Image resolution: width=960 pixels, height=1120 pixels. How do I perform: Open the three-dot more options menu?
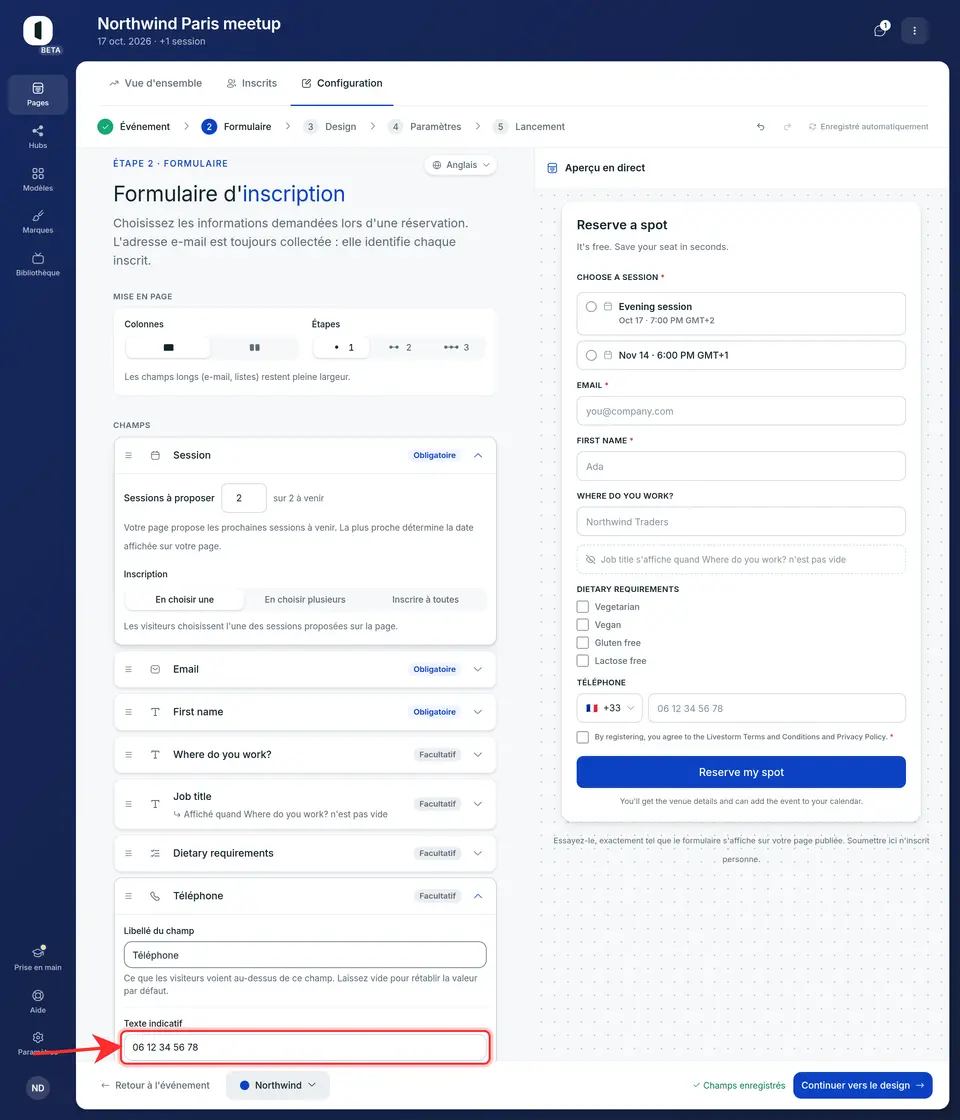(x=914, y=31)
